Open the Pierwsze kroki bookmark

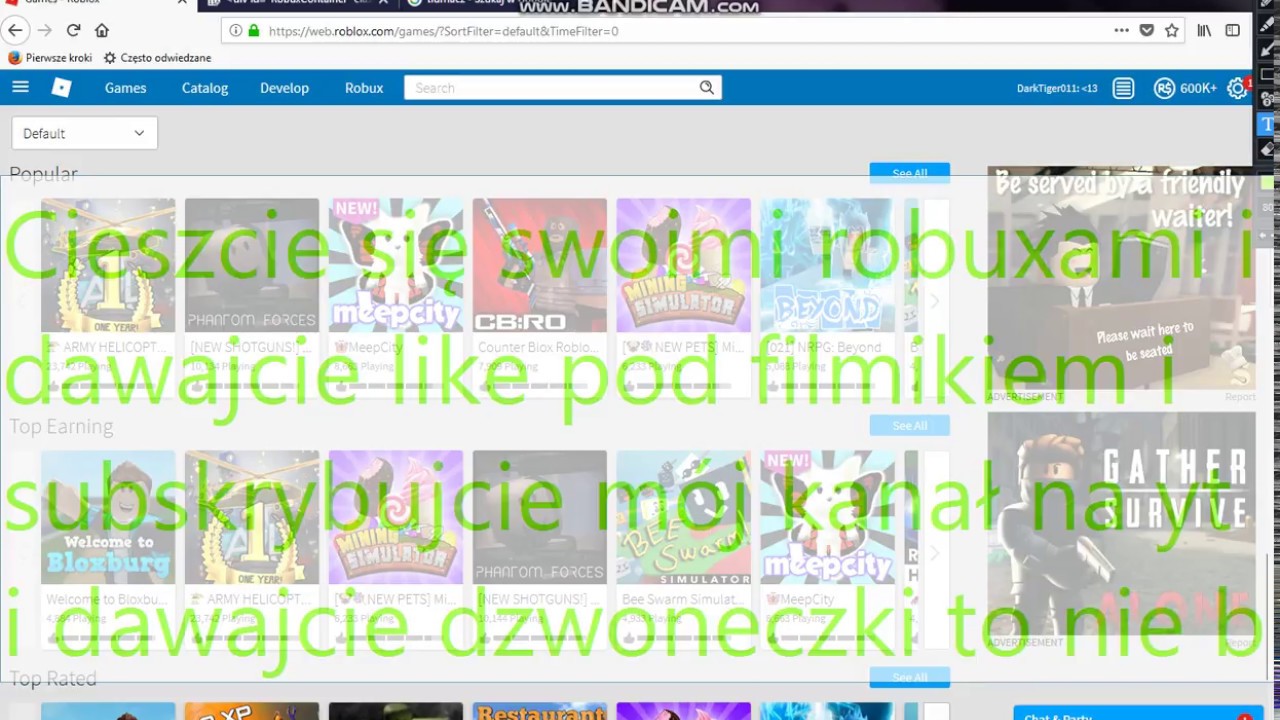[x=50, y=58]
